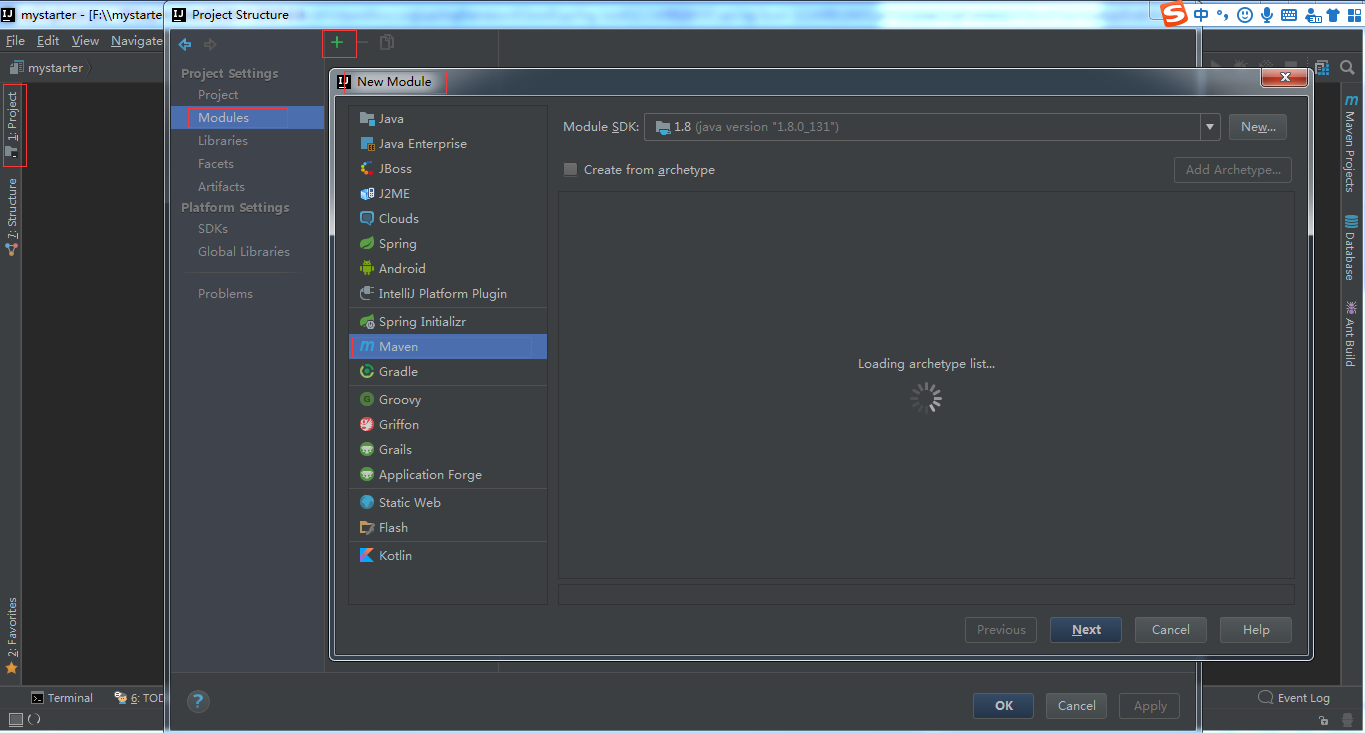
Task: Pick the JBoss icon in module list
Action: coord(367,169)
